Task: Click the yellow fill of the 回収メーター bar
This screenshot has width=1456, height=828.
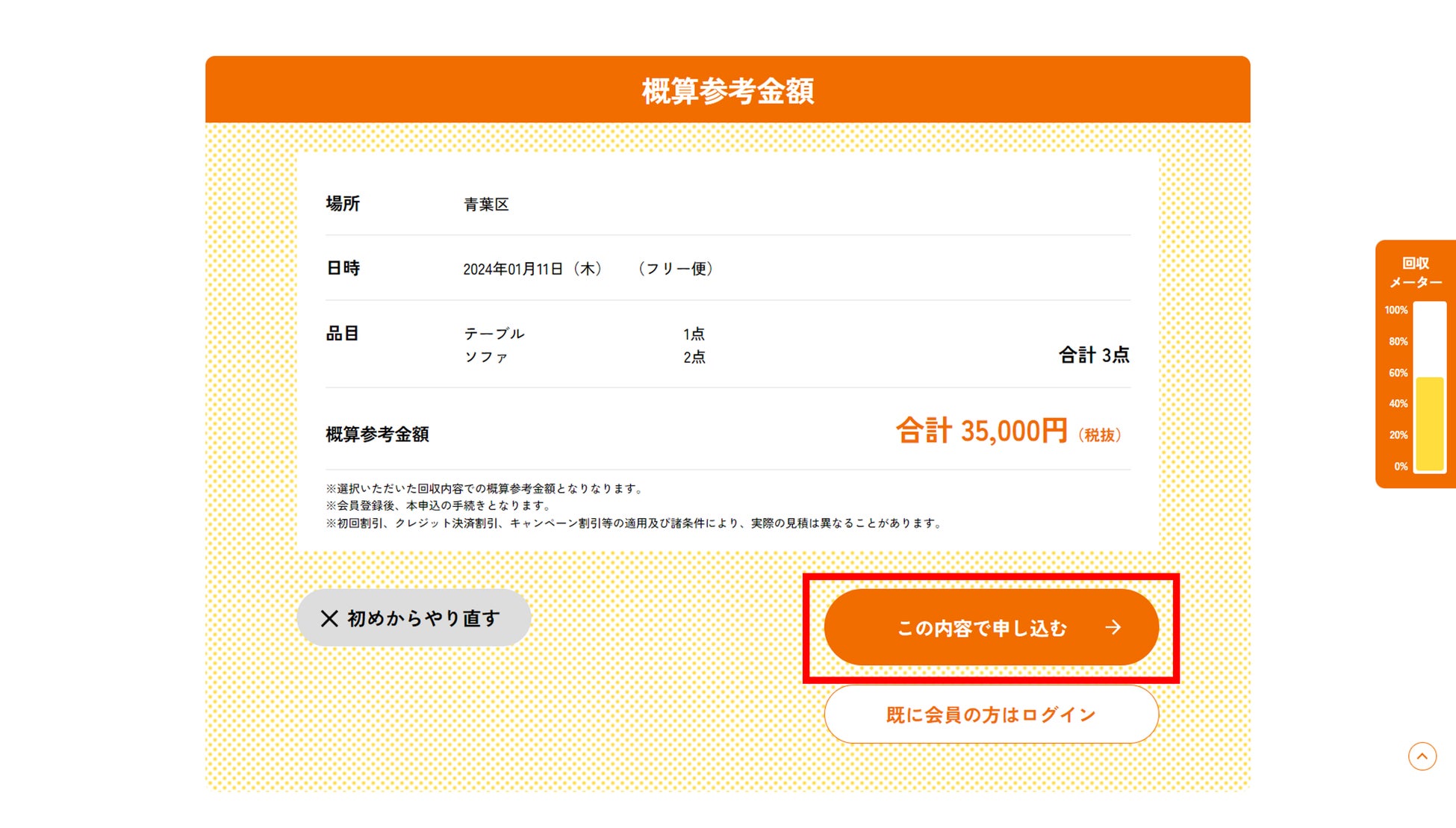Action: pos(1430,424)
